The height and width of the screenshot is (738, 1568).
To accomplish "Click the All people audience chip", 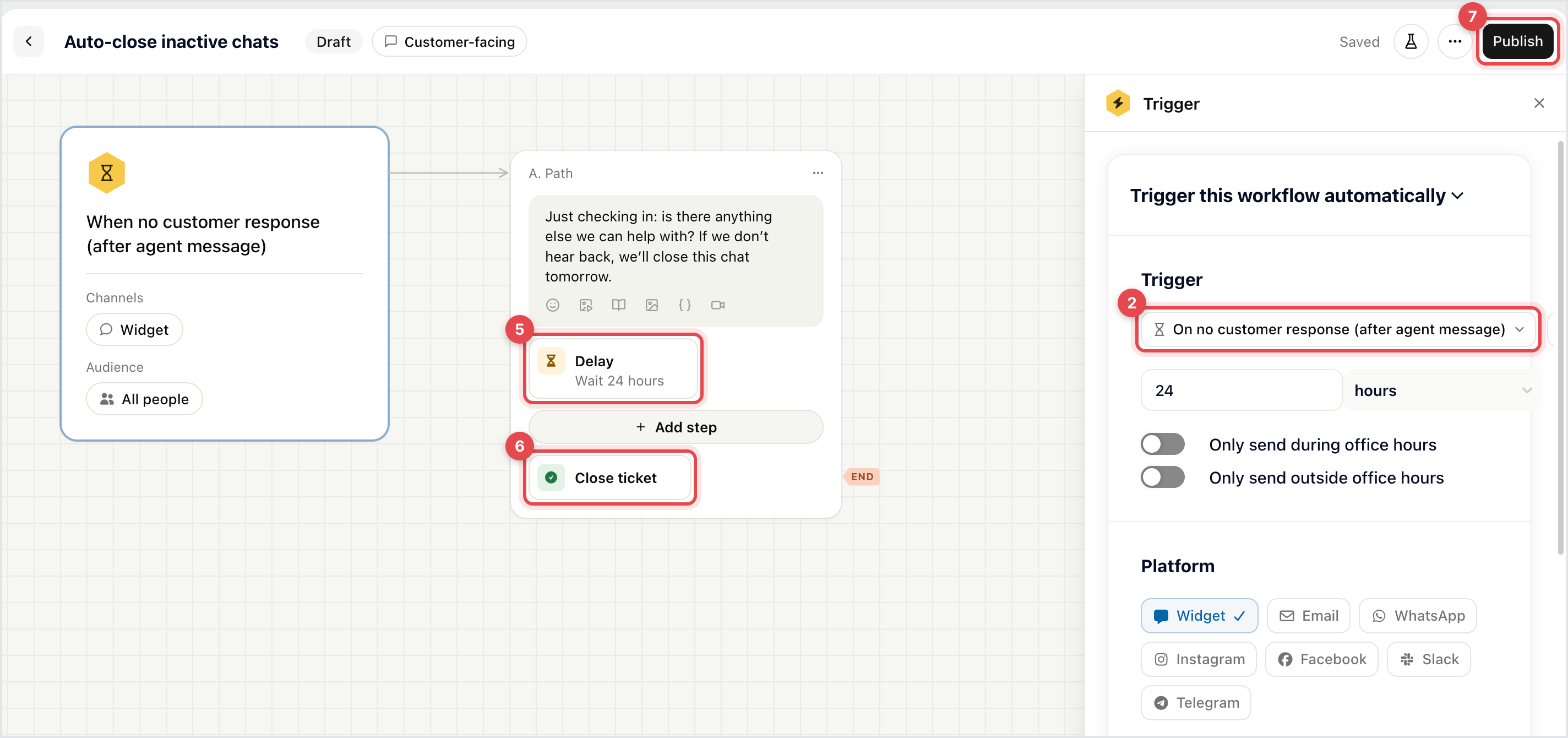I will click(x=144, y=399).
